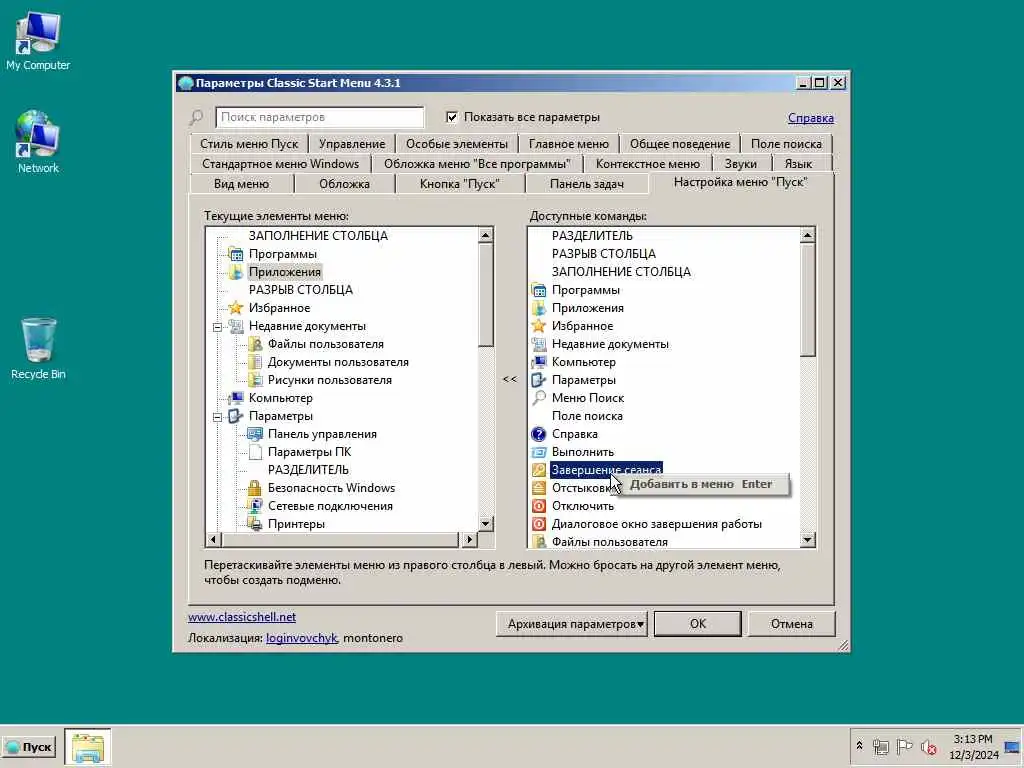Open the Звуки tab
1024x768 pixels.
coord(741,164)
